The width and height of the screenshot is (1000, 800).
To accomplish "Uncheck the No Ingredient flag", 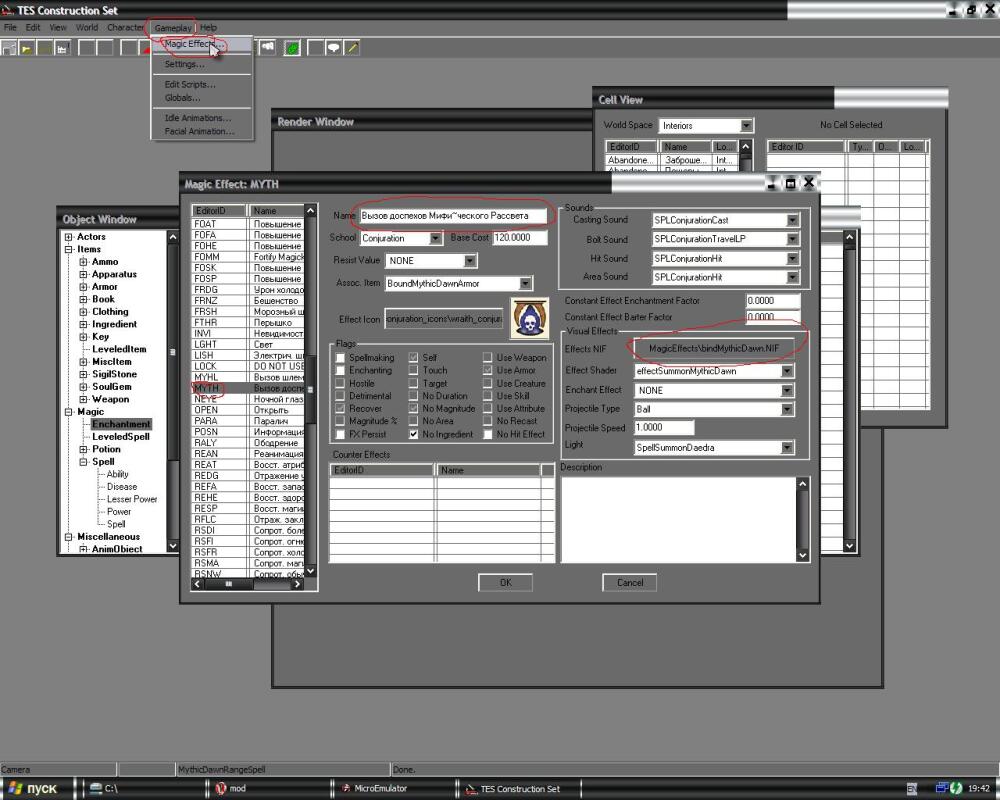I will (x=414, y=434).
